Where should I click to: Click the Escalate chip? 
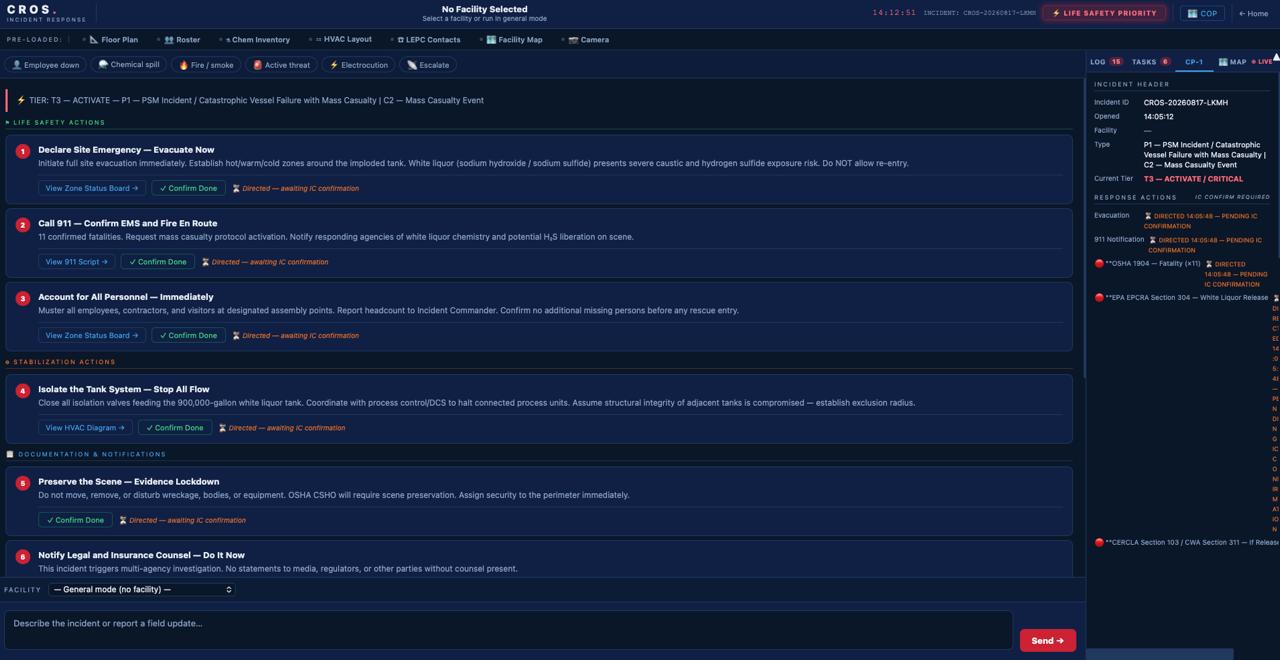click(428, 65)
